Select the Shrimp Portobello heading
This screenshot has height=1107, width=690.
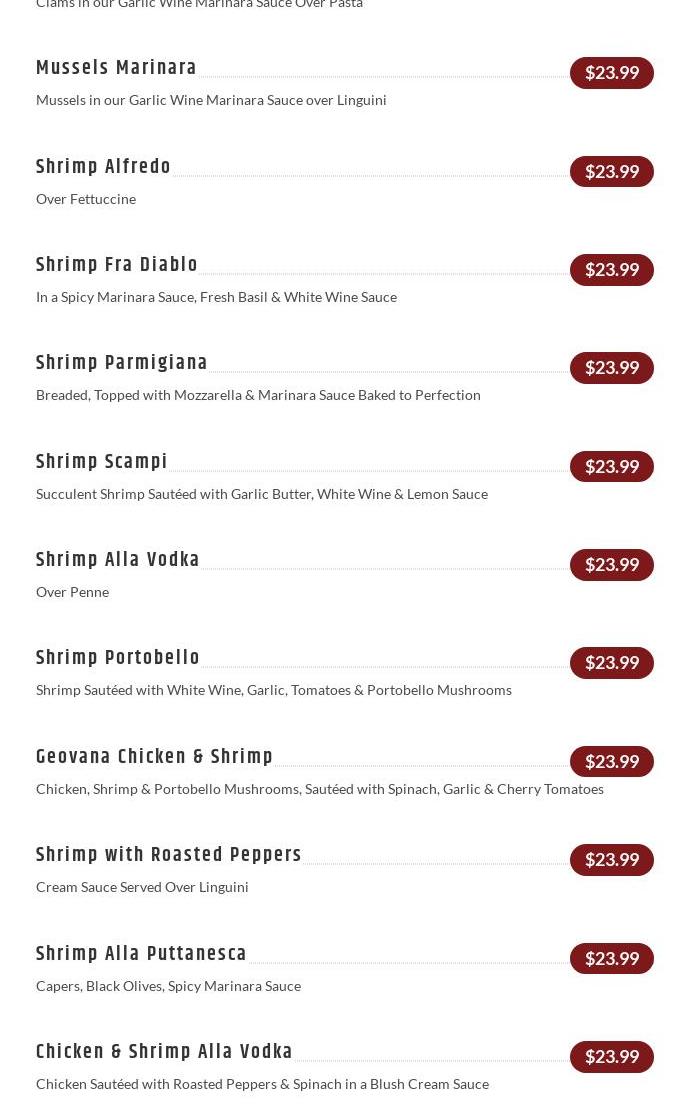pyautogui.click(x=117, y=658)
